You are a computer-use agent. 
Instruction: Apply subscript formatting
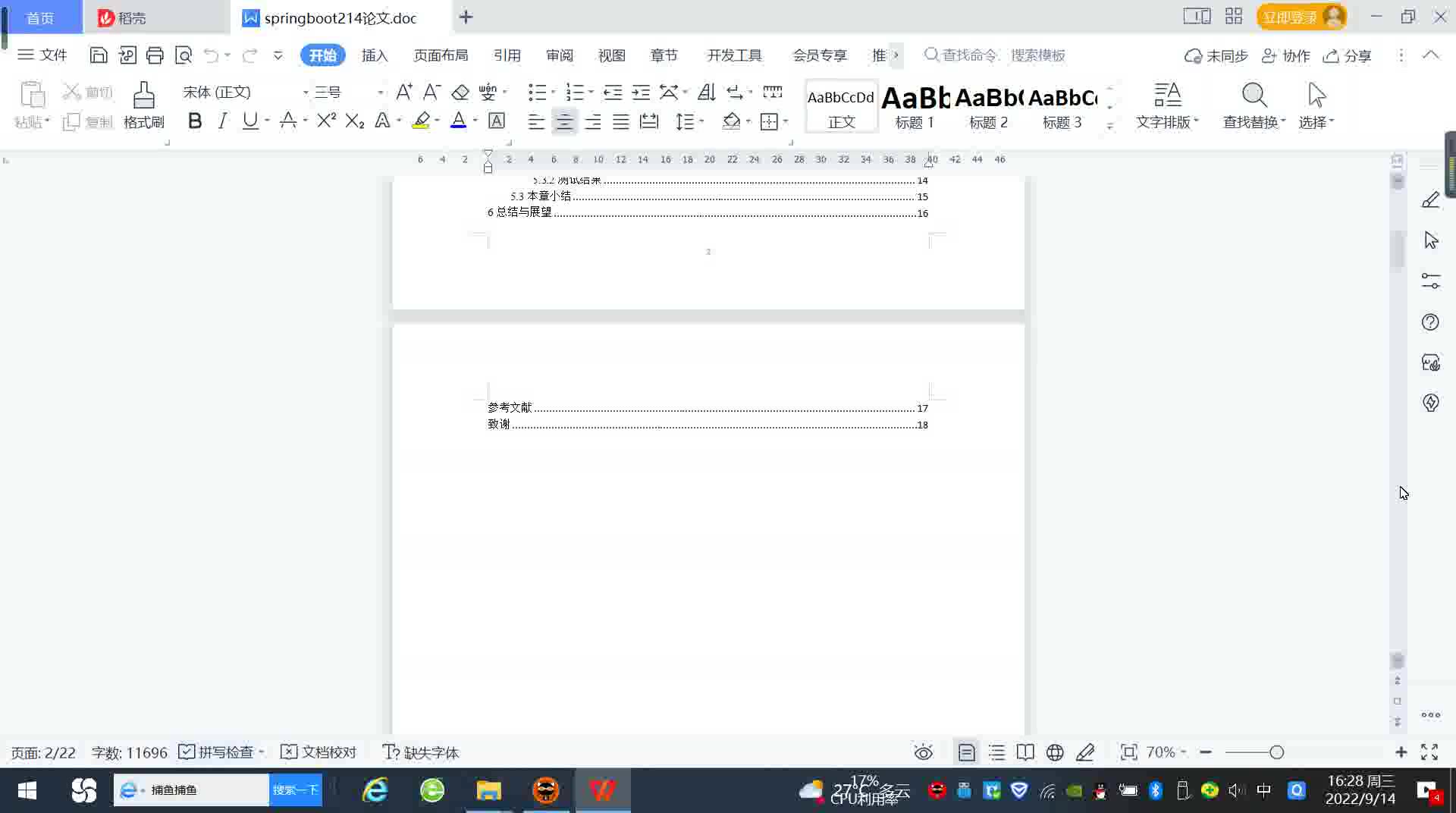354,121
